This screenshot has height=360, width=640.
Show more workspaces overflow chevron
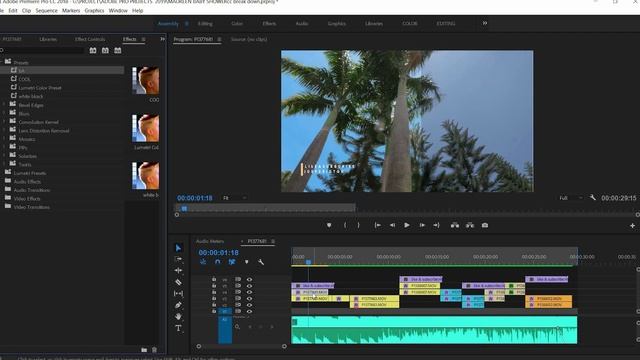pyautogui.click(x=484, y=23)
